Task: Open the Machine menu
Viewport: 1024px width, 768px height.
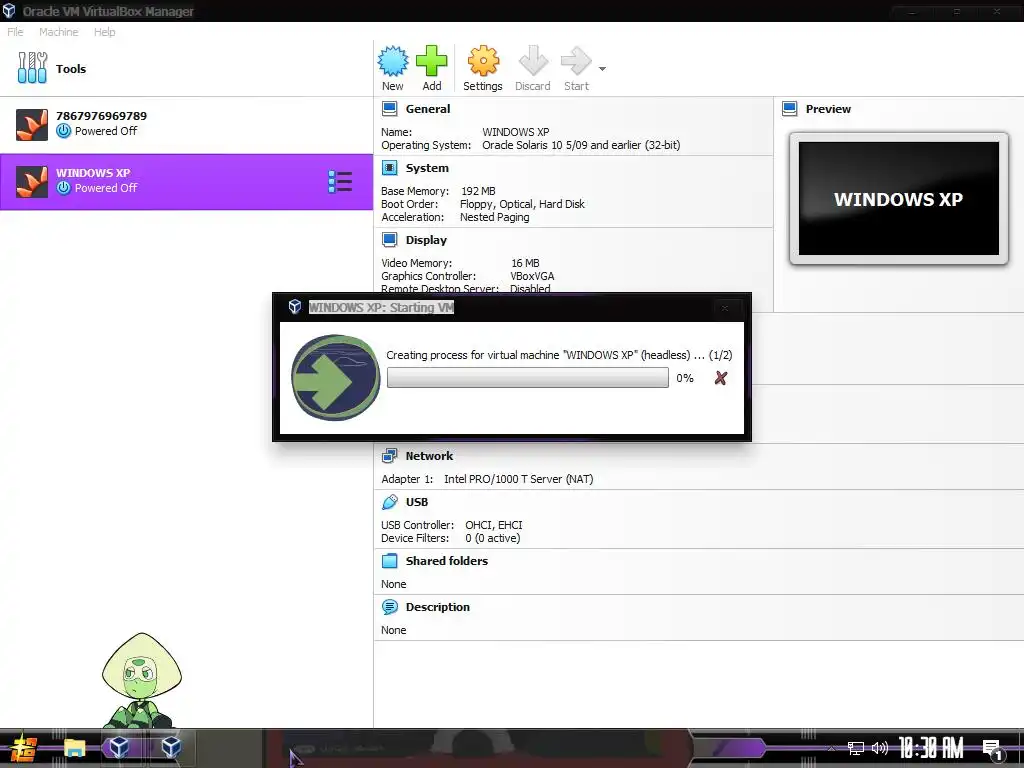Action: tap(58, 32)
